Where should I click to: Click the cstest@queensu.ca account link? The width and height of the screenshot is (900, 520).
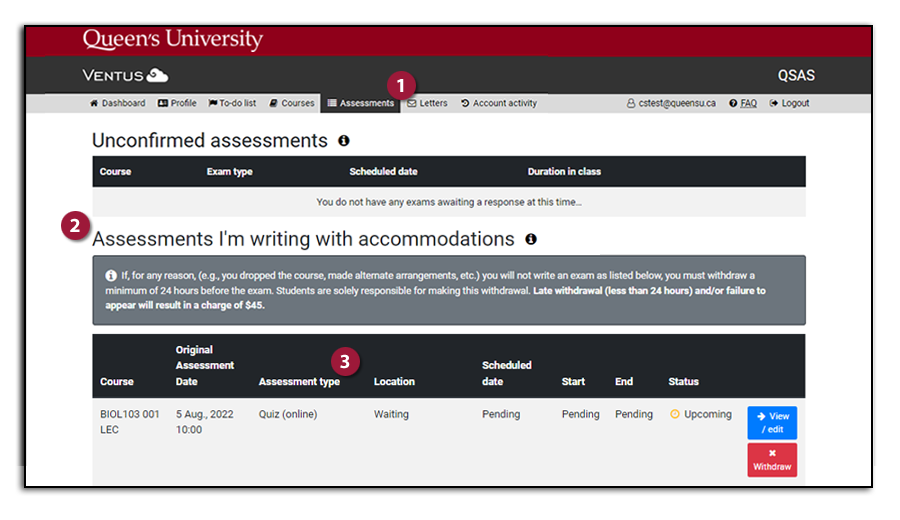671,103
